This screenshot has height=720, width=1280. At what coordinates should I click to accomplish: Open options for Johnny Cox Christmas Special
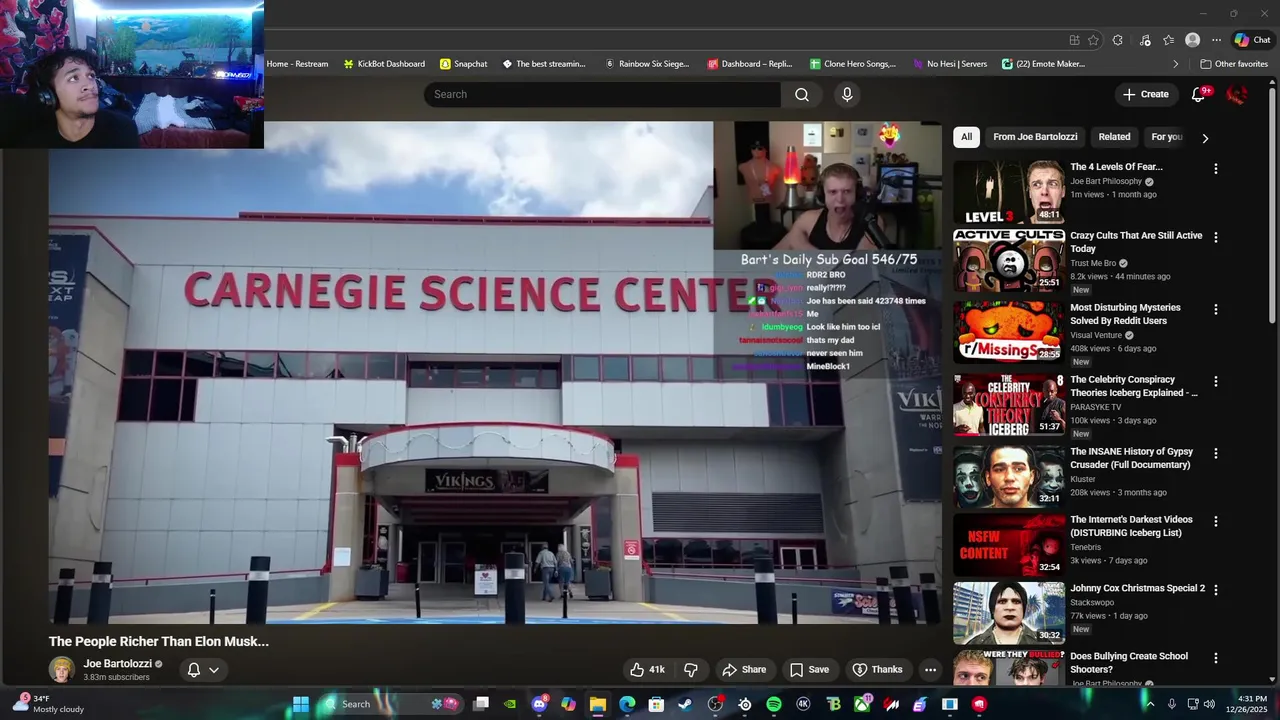[1216, 591]
